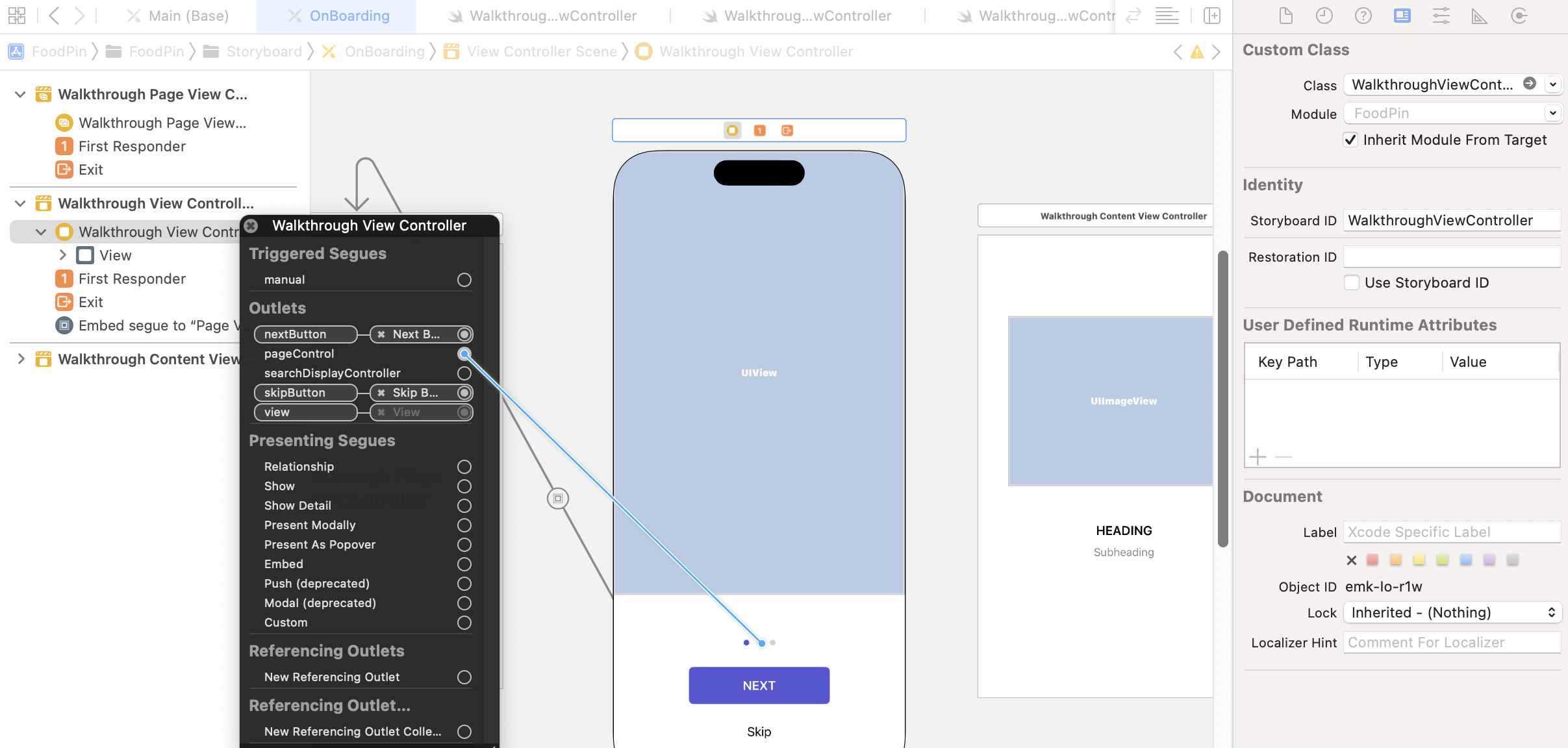Open the Size inspector
The height and width of the screenshot is (748, 1568).
[1479, 16]
